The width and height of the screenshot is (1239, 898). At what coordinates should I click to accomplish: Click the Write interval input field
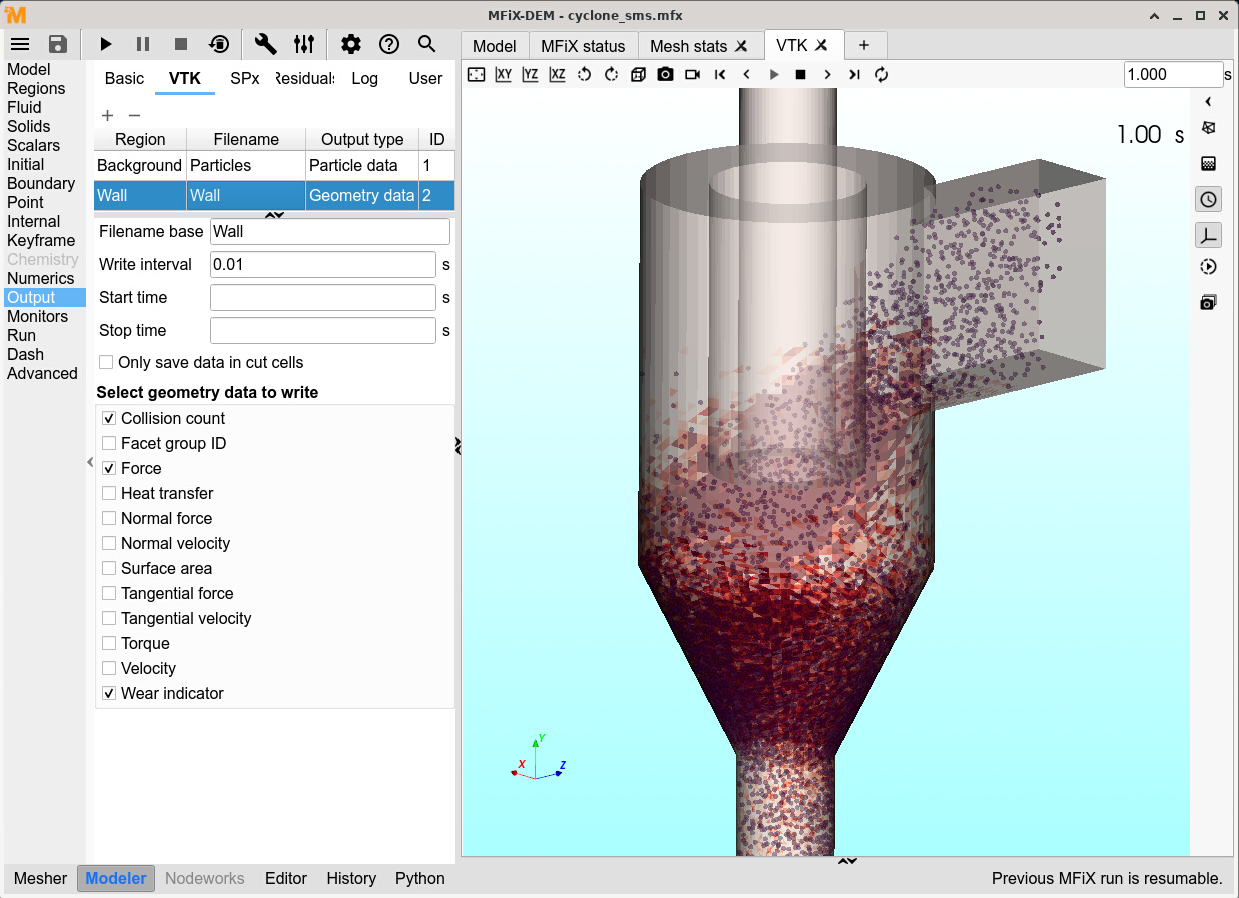(322, 264)
